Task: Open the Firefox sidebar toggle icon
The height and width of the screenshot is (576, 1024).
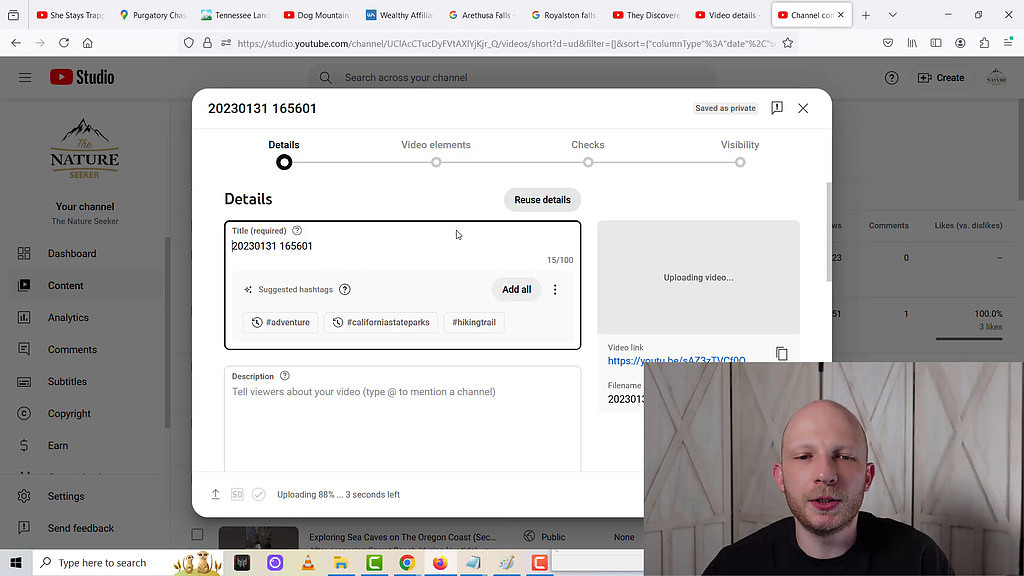Action: pyautogui.click(x=936, y=43)
